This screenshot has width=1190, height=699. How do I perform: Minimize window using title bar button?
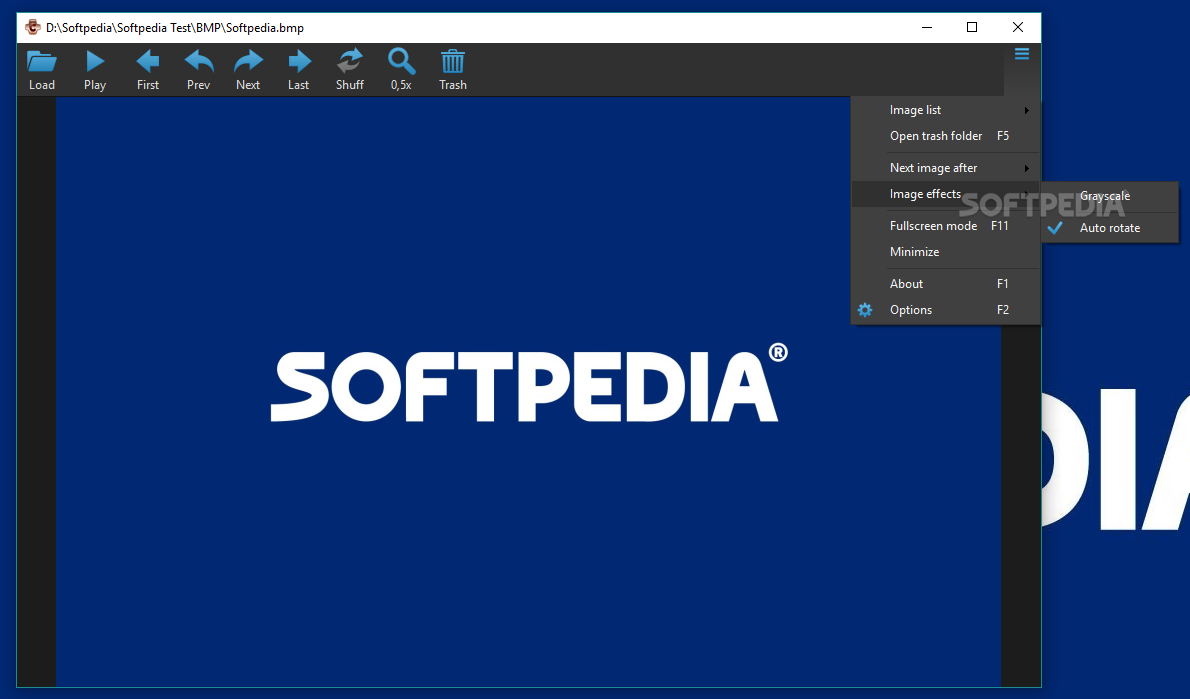click(927, 27)
